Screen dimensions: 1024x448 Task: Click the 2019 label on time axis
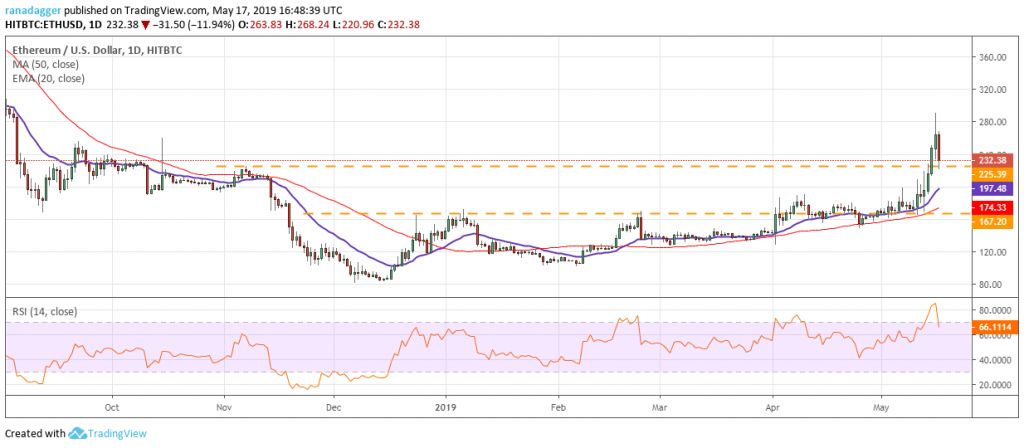pyautogui.click(x=446, y=408)
